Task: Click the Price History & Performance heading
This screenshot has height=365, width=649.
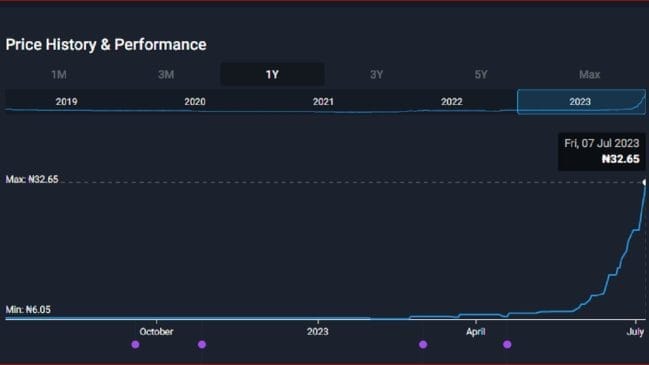Action: pyautogui.click(x=106, y=45)
